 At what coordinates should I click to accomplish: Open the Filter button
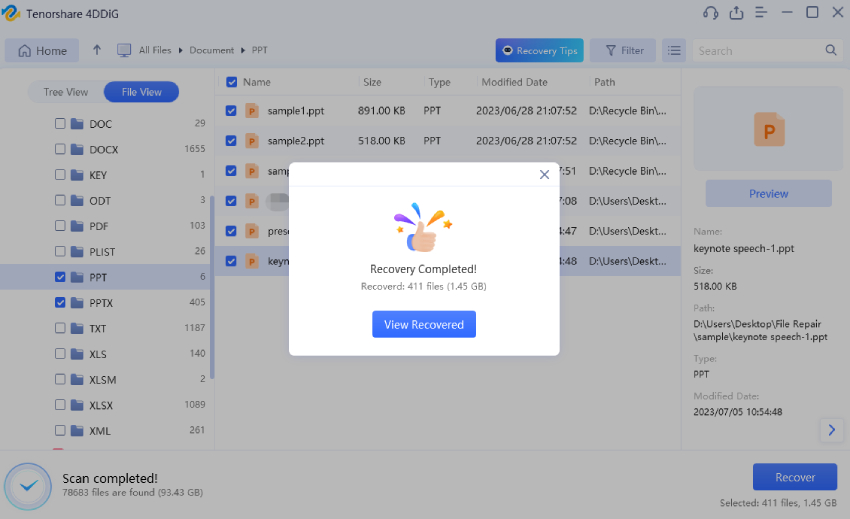pyautogui.click(x=623, y=50)
